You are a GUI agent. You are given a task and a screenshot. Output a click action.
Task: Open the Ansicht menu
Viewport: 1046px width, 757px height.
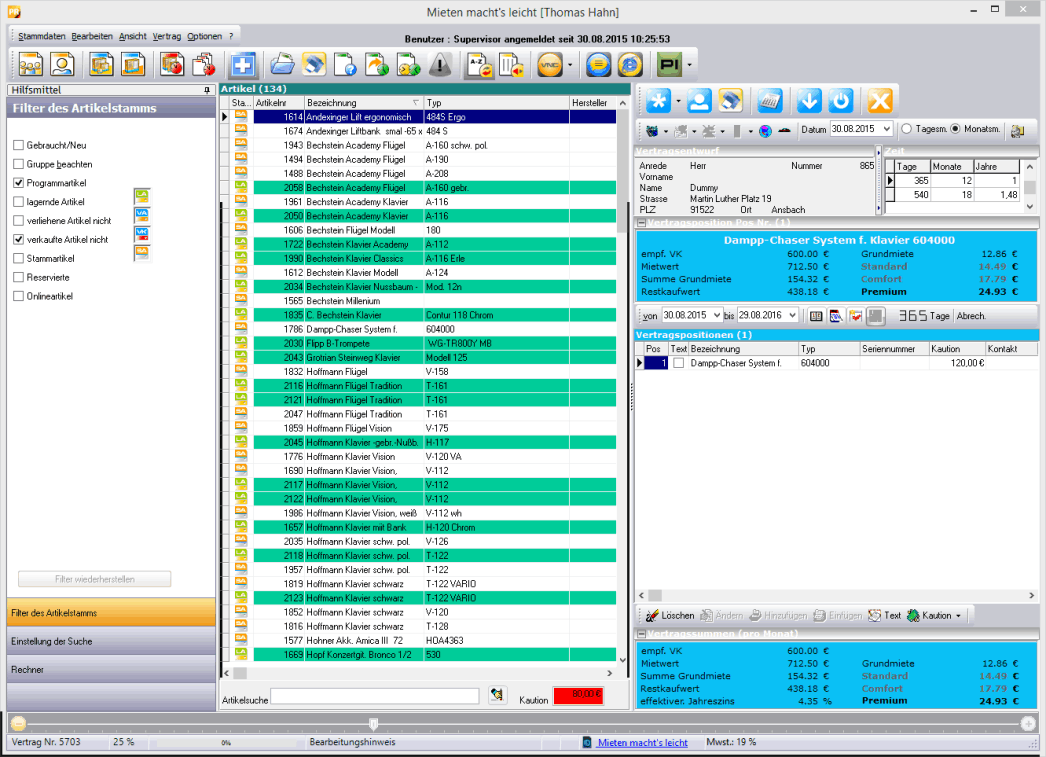(x=133, y=36)
